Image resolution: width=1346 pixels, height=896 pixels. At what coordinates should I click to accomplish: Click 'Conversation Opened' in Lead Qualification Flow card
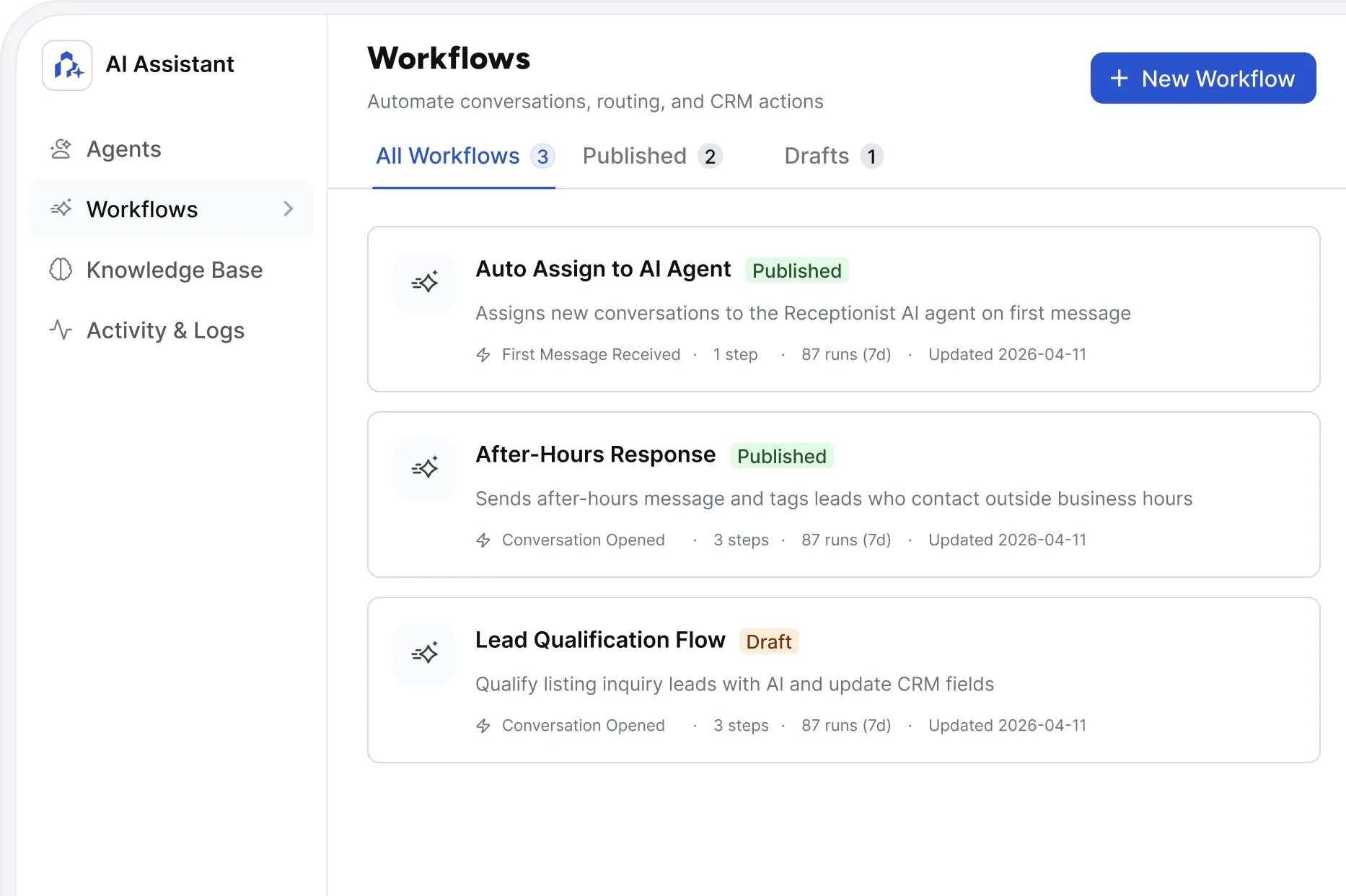coord(584,726)
